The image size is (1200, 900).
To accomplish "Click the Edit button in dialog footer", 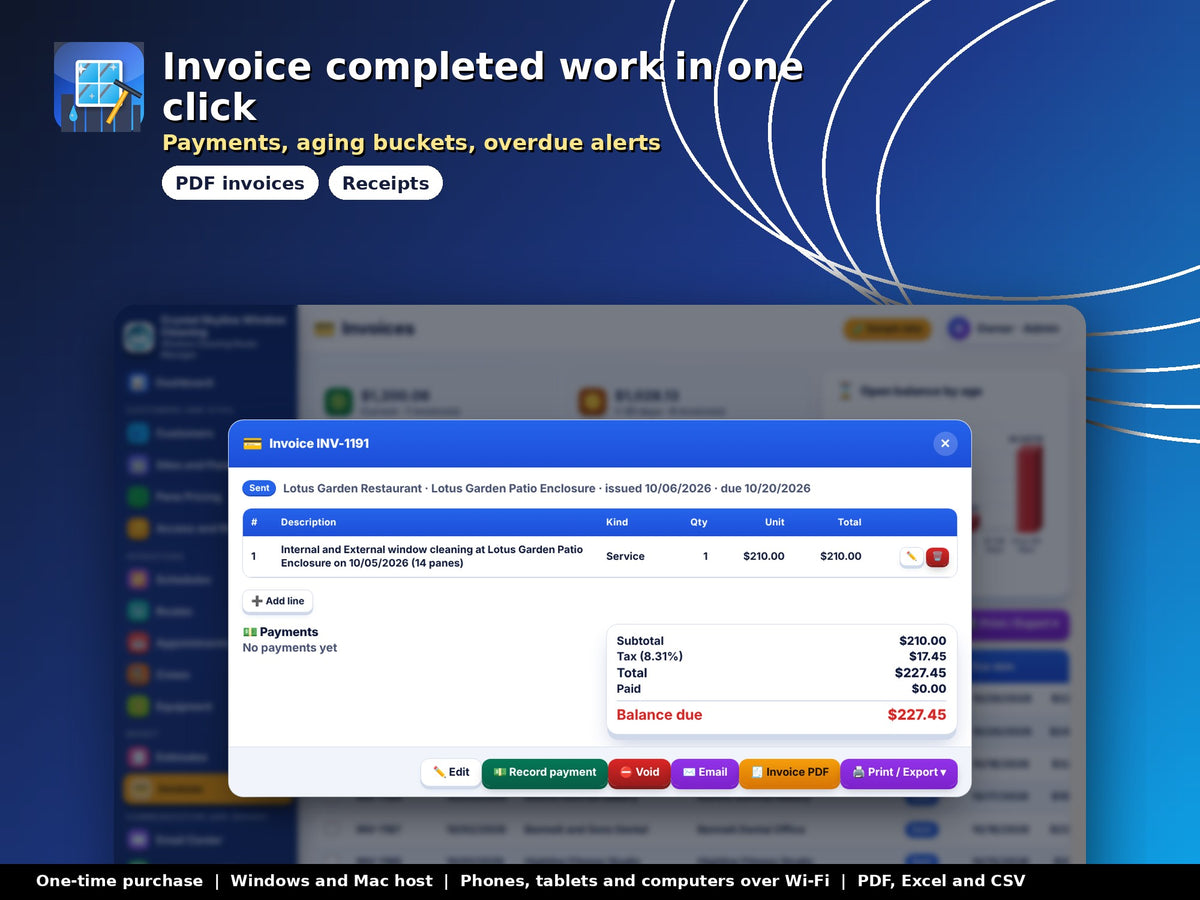I will (451, 773).
